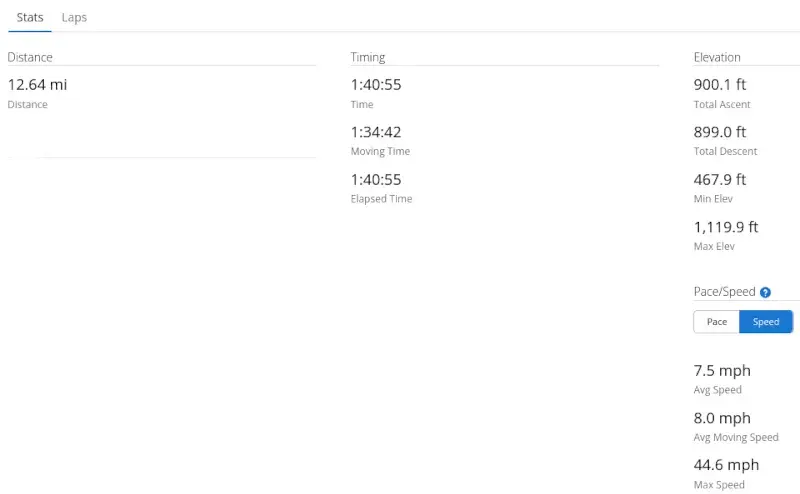Click the Avg Moving Speed label

(736, 437)
